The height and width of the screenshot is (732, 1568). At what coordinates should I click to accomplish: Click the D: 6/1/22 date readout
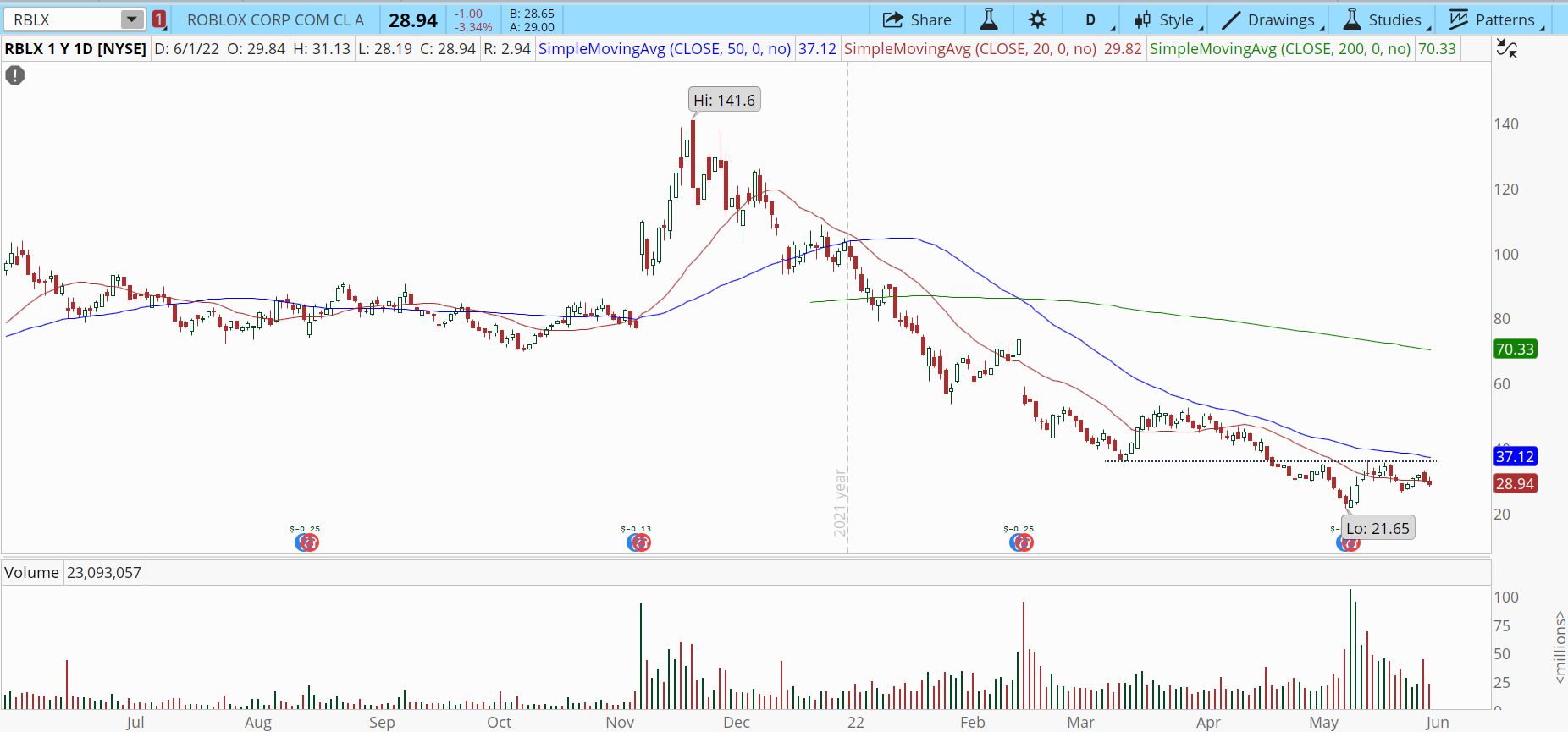click(x=186, y=49)
